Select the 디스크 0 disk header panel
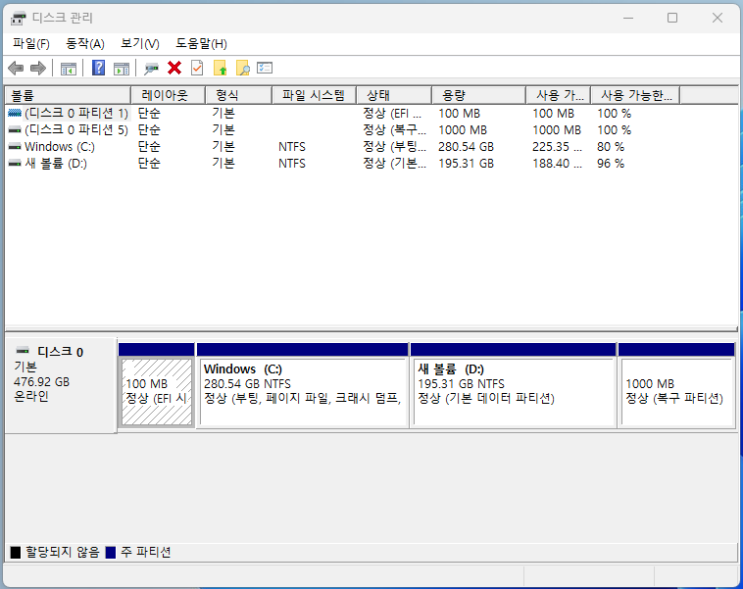 61,385
